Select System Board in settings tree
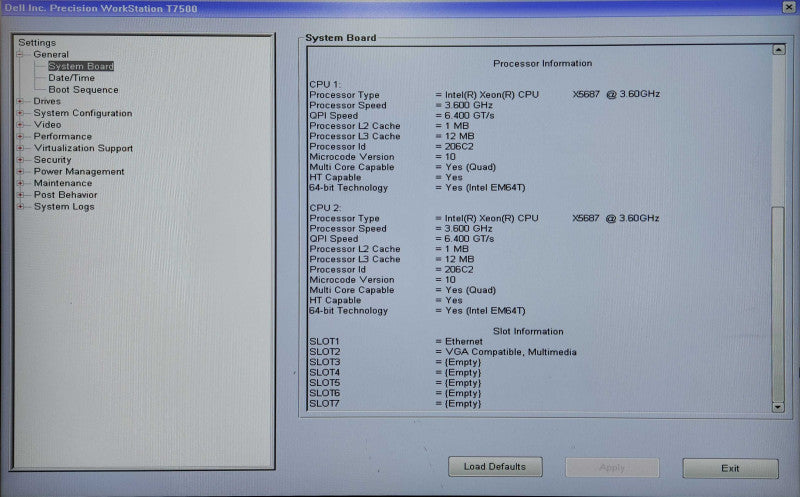This screenshot has height=497, width=800. point(81,66)
